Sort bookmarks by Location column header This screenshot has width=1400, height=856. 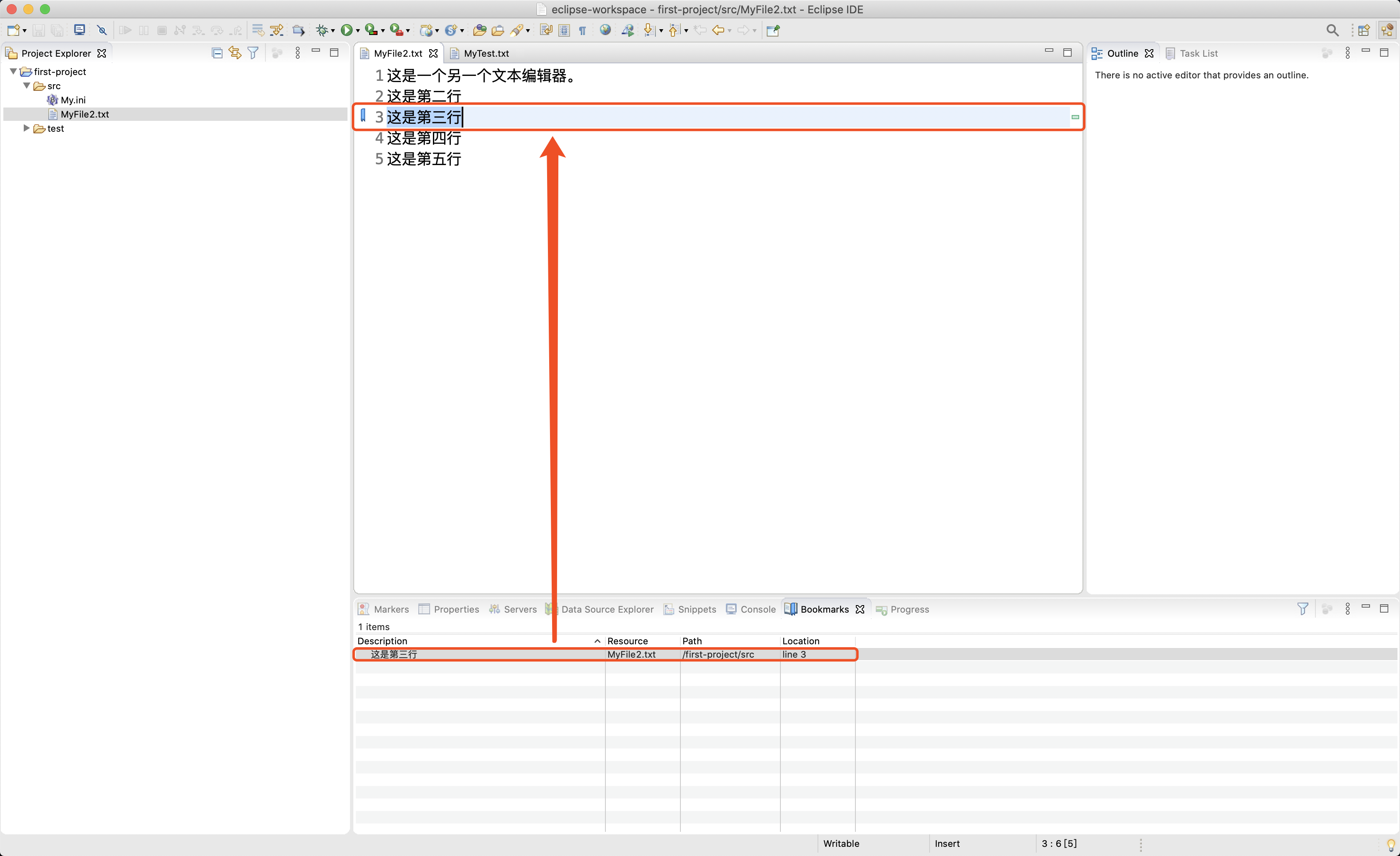(817, 641)
